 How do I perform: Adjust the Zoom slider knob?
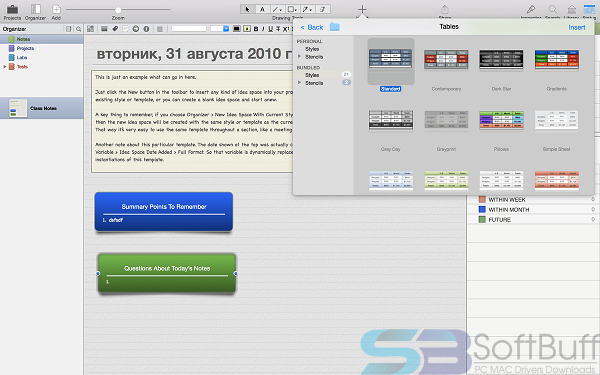coord(118,10)
